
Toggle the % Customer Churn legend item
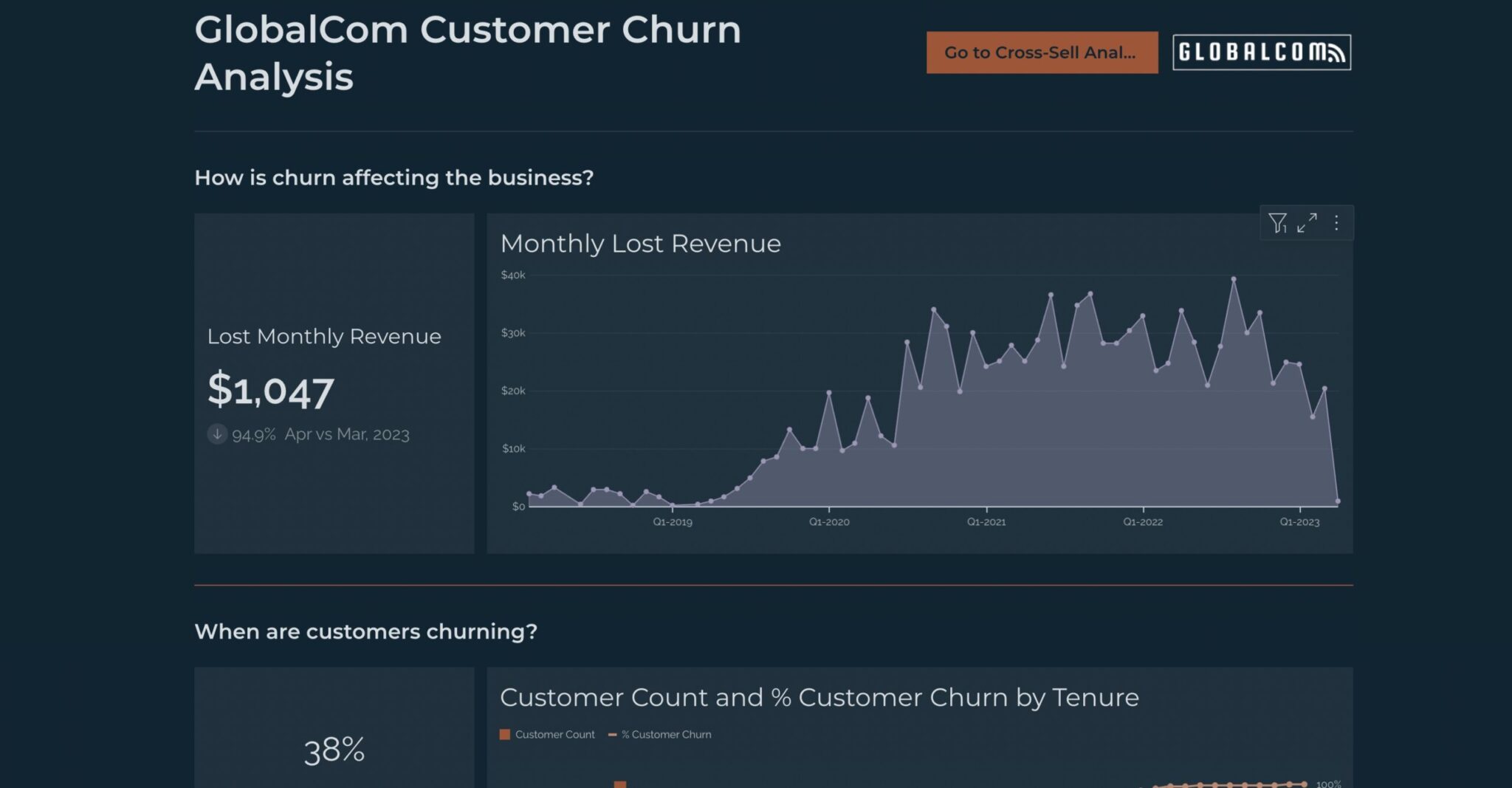pyautogui.click(x=659, y=734)
